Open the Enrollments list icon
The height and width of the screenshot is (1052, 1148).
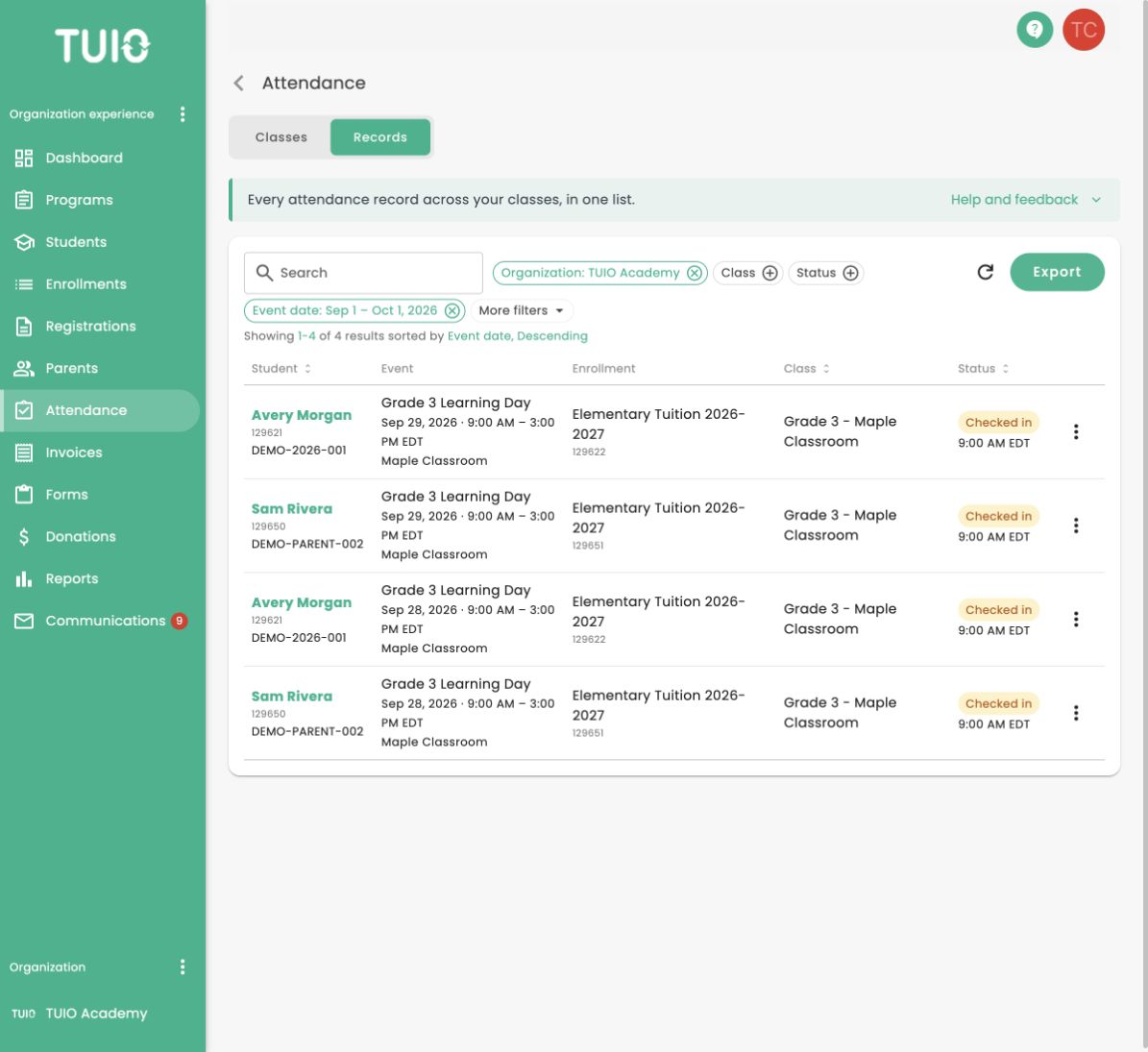point(24,284)
